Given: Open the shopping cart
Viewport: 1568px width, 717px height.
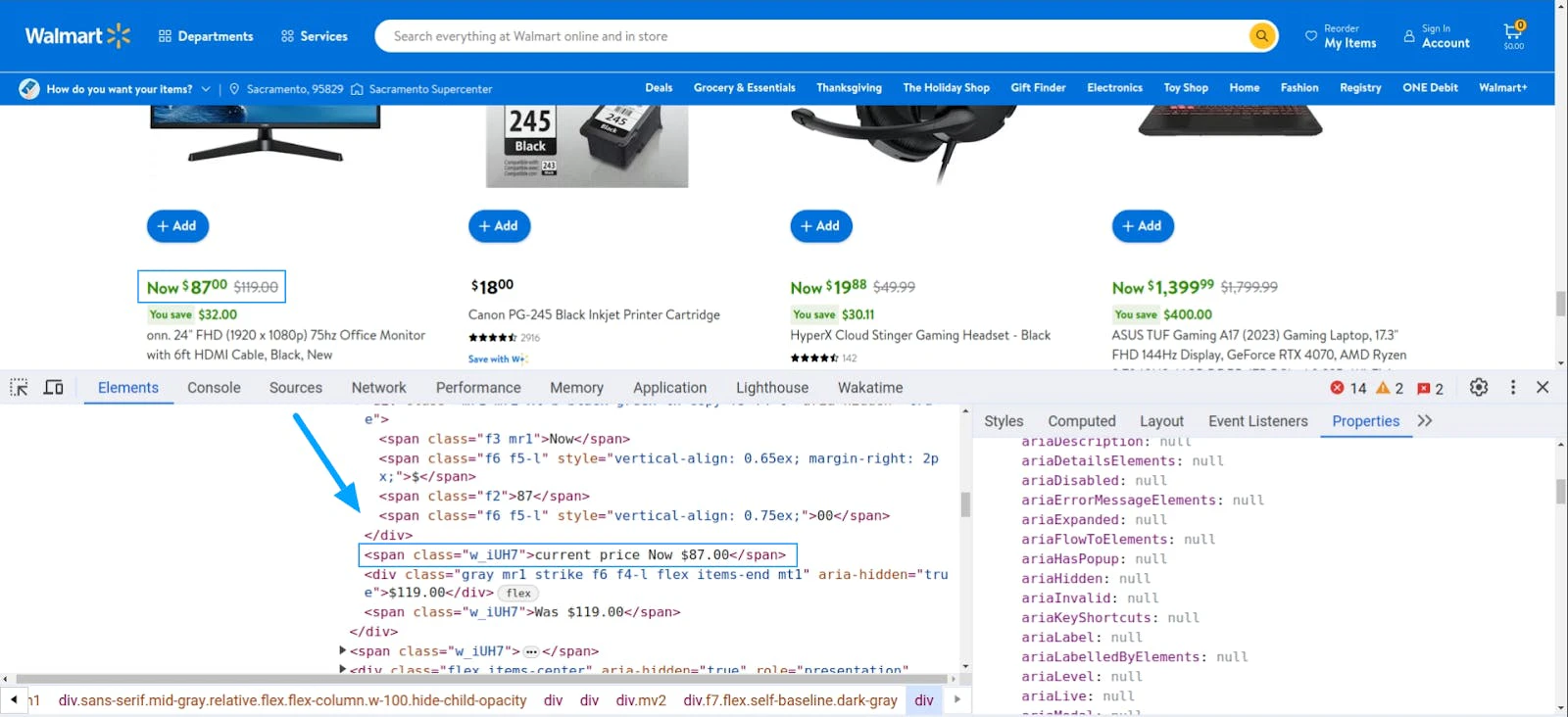Looking at the screenshot, I should [x=1514, y=35].
